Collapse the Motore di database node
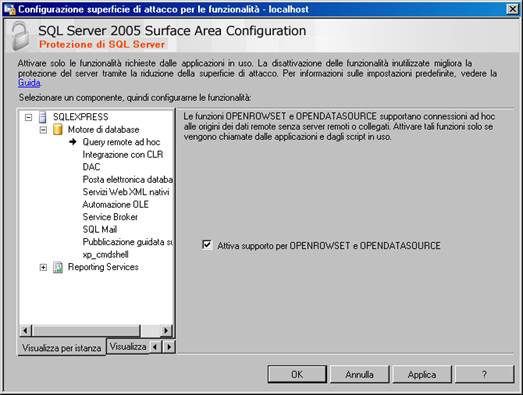Screen dimensions: 523x395 pyautogui.click(x=43, y=130)
